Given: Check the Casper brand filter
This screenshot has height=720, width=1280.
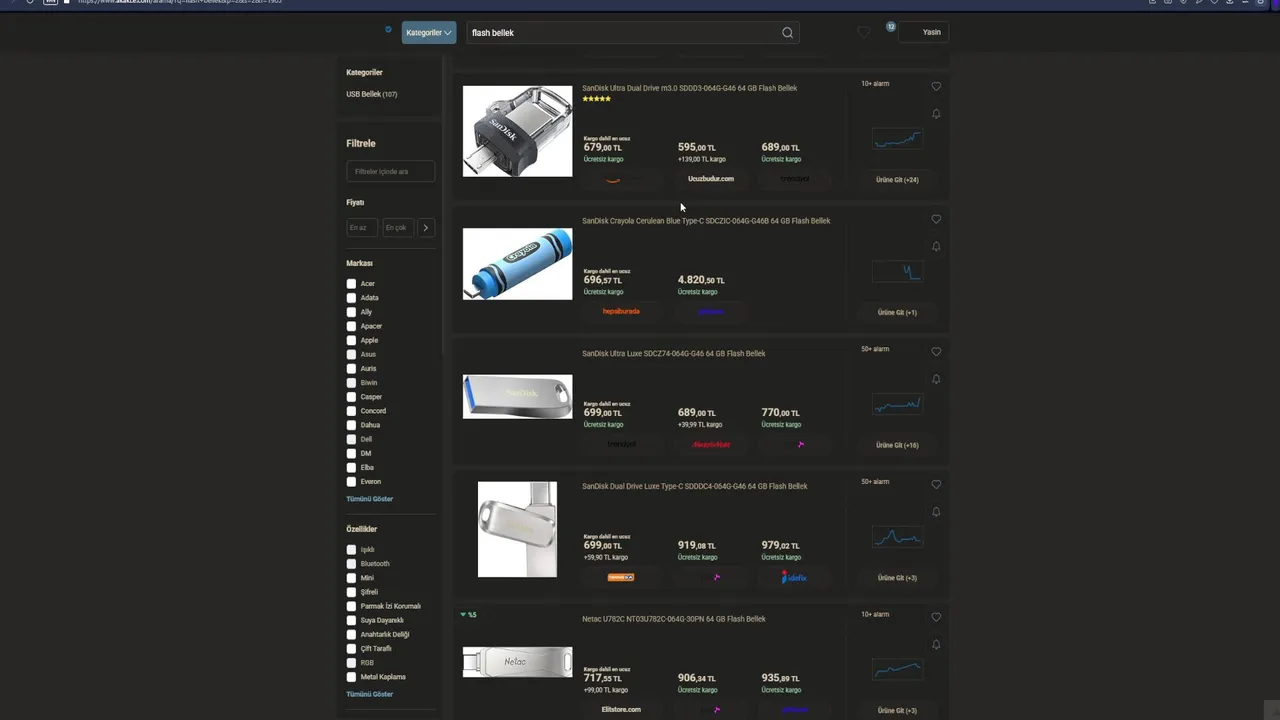Looking at the screenshot, I should tap(351, 397).
